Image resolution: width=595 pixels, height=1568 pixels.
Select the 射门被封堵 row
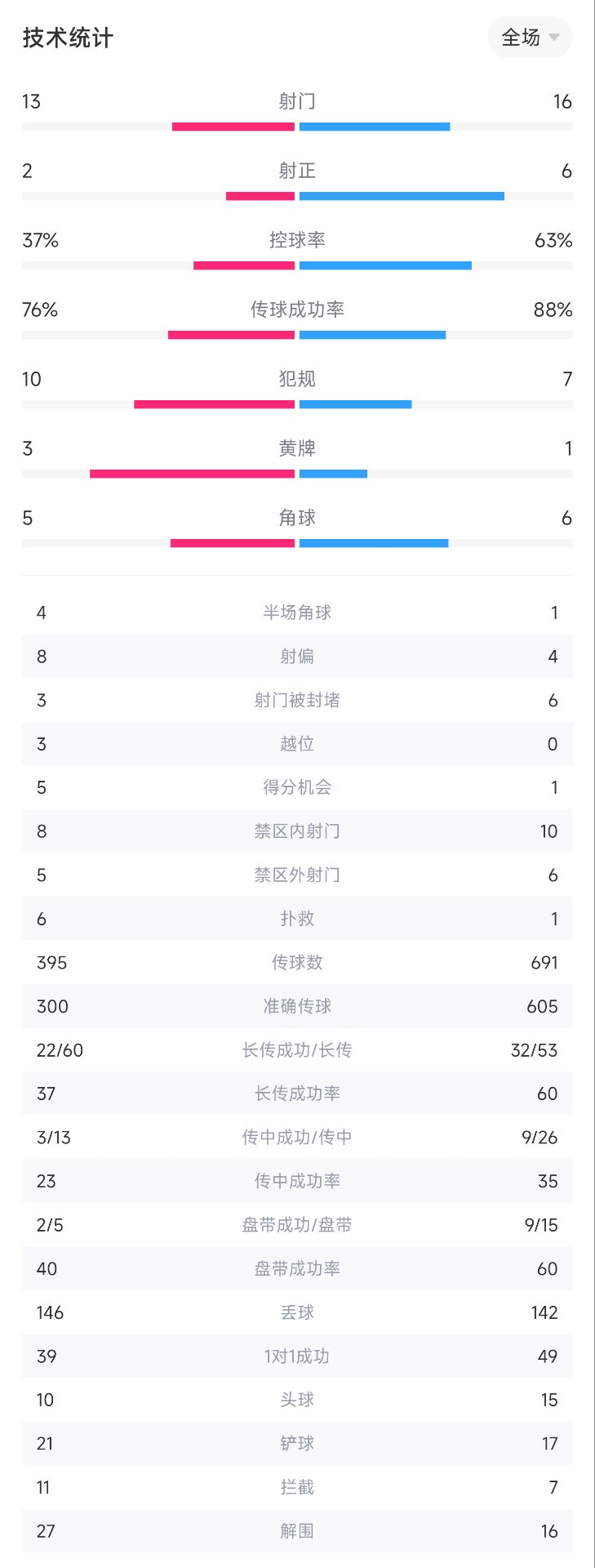pos(297,700)
